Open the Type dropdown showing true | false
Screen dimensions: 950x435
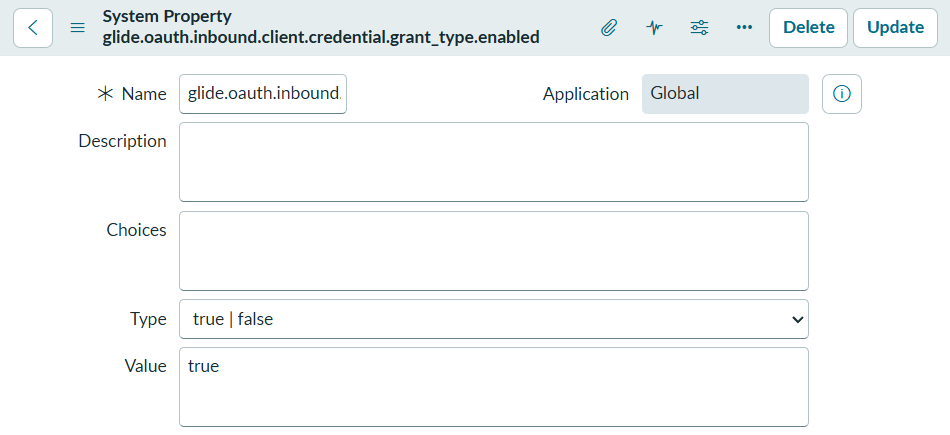[494, 319]
